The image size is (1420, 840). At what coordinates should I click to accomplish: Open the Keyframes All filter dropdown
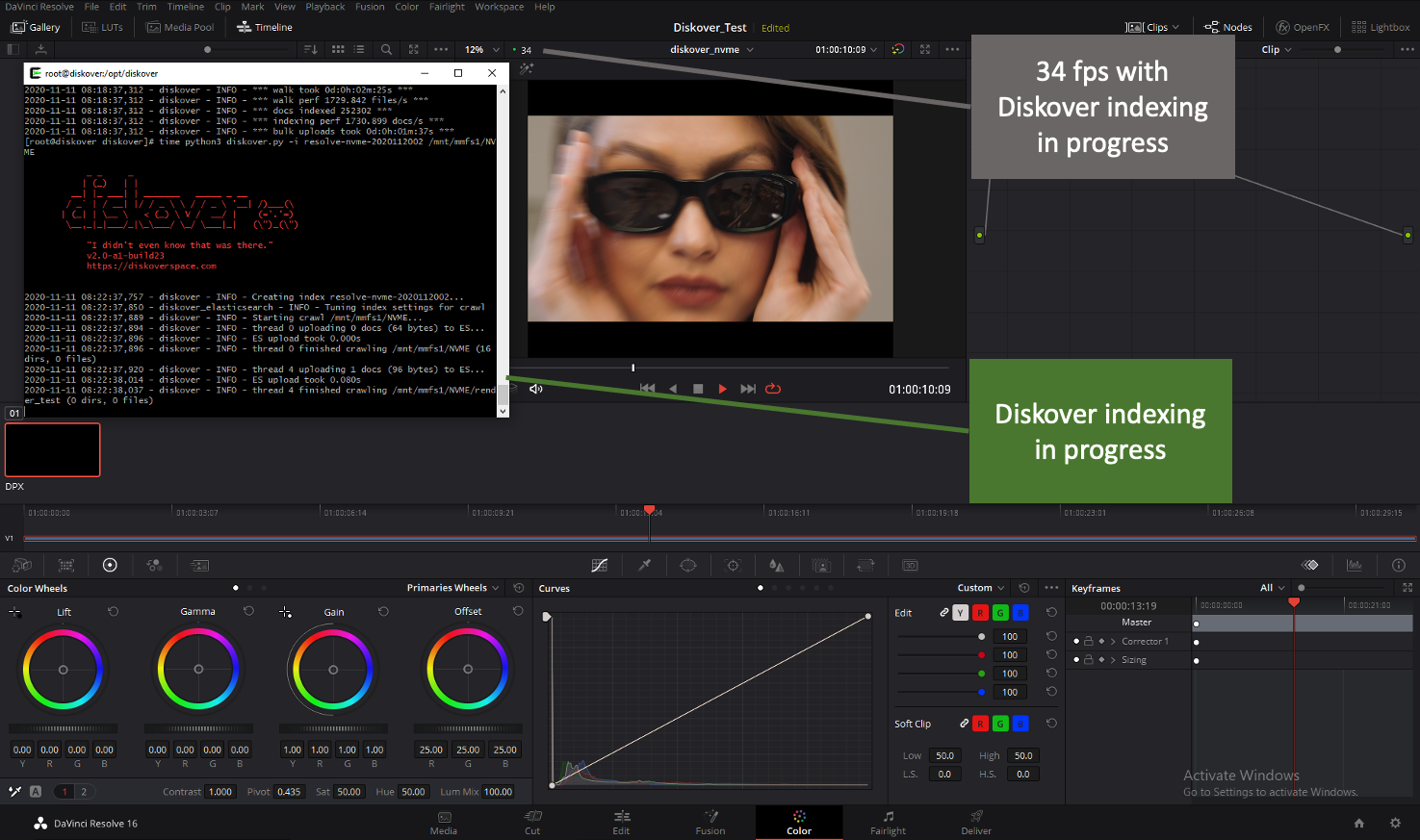point(1273,588)
